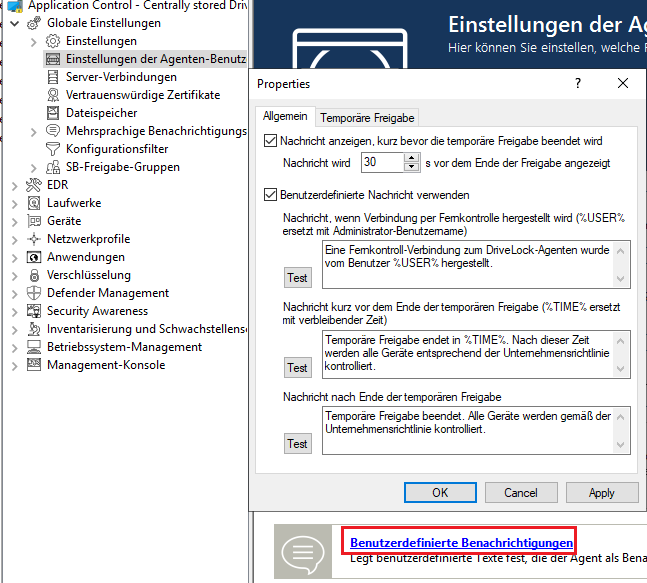Uncheck 'Nachricht anzeigen, kurz bevor' checkbox

(270, 141)
